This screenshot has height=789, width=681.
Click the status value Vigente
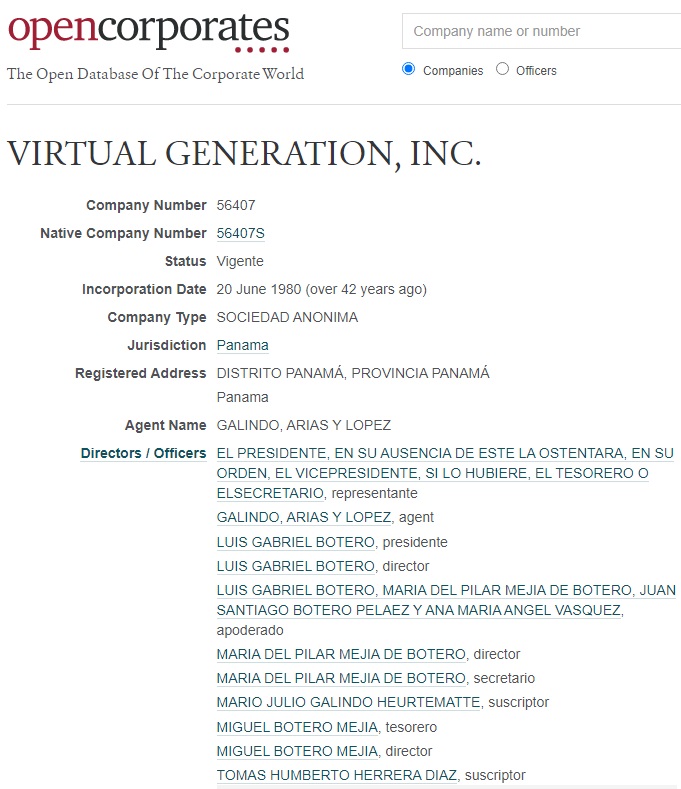(240, 261)
